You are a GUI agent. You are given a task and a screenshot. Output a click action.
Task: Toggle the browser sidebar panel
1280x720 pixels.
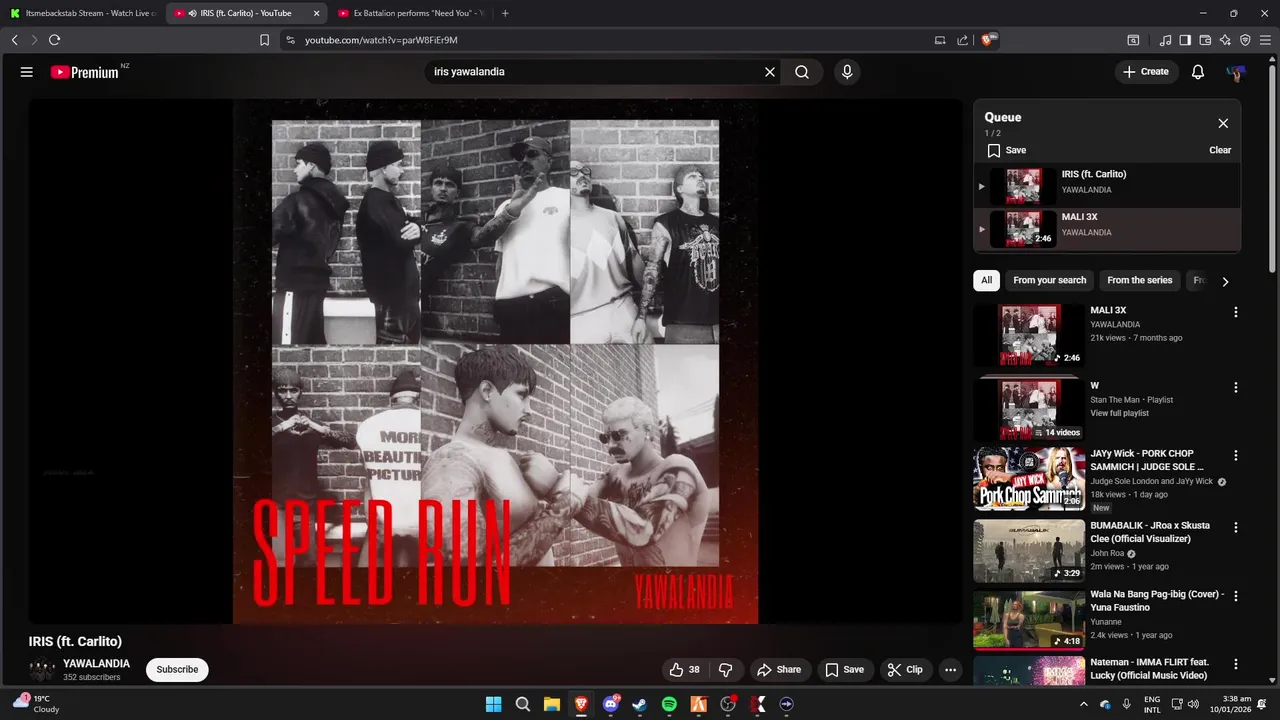tap(1185, 40)
